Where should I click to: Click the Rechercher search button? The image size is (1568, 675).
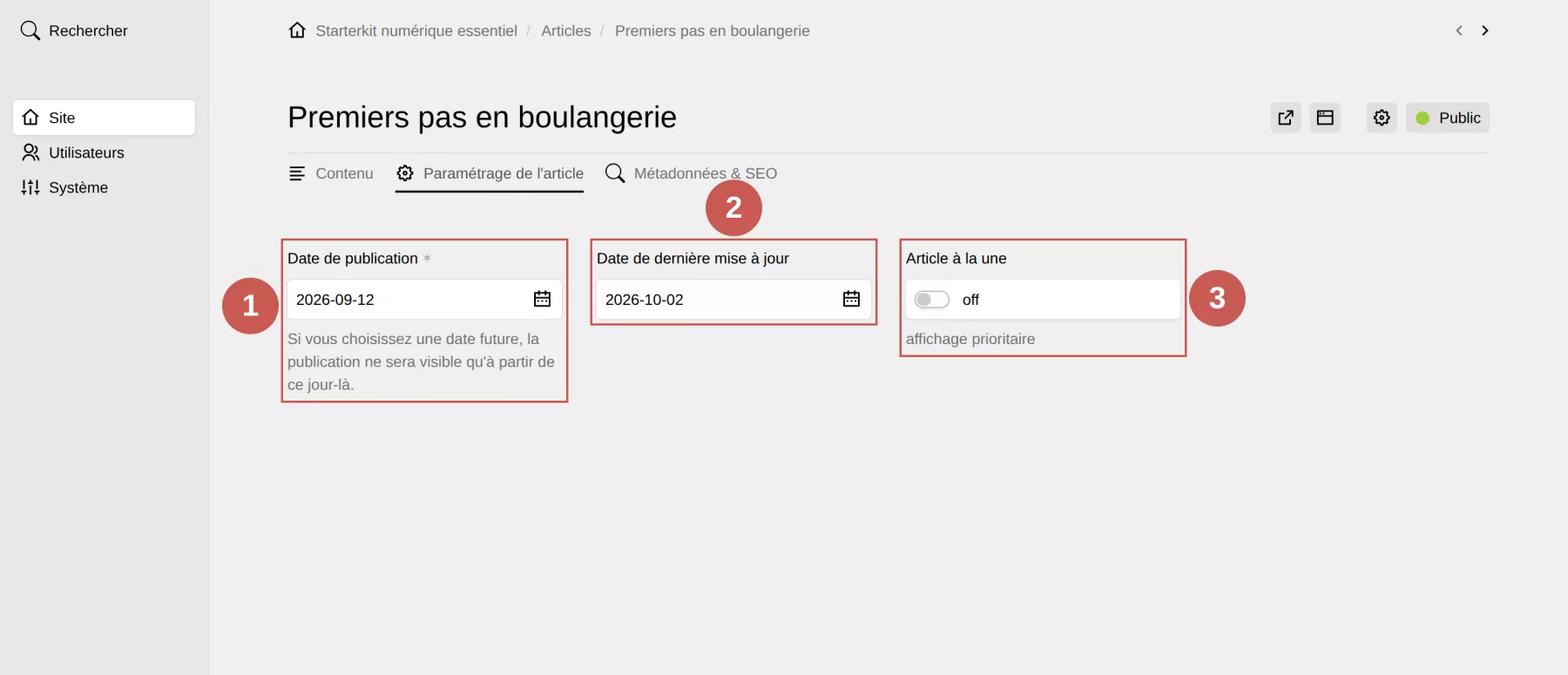coord(74,30)
